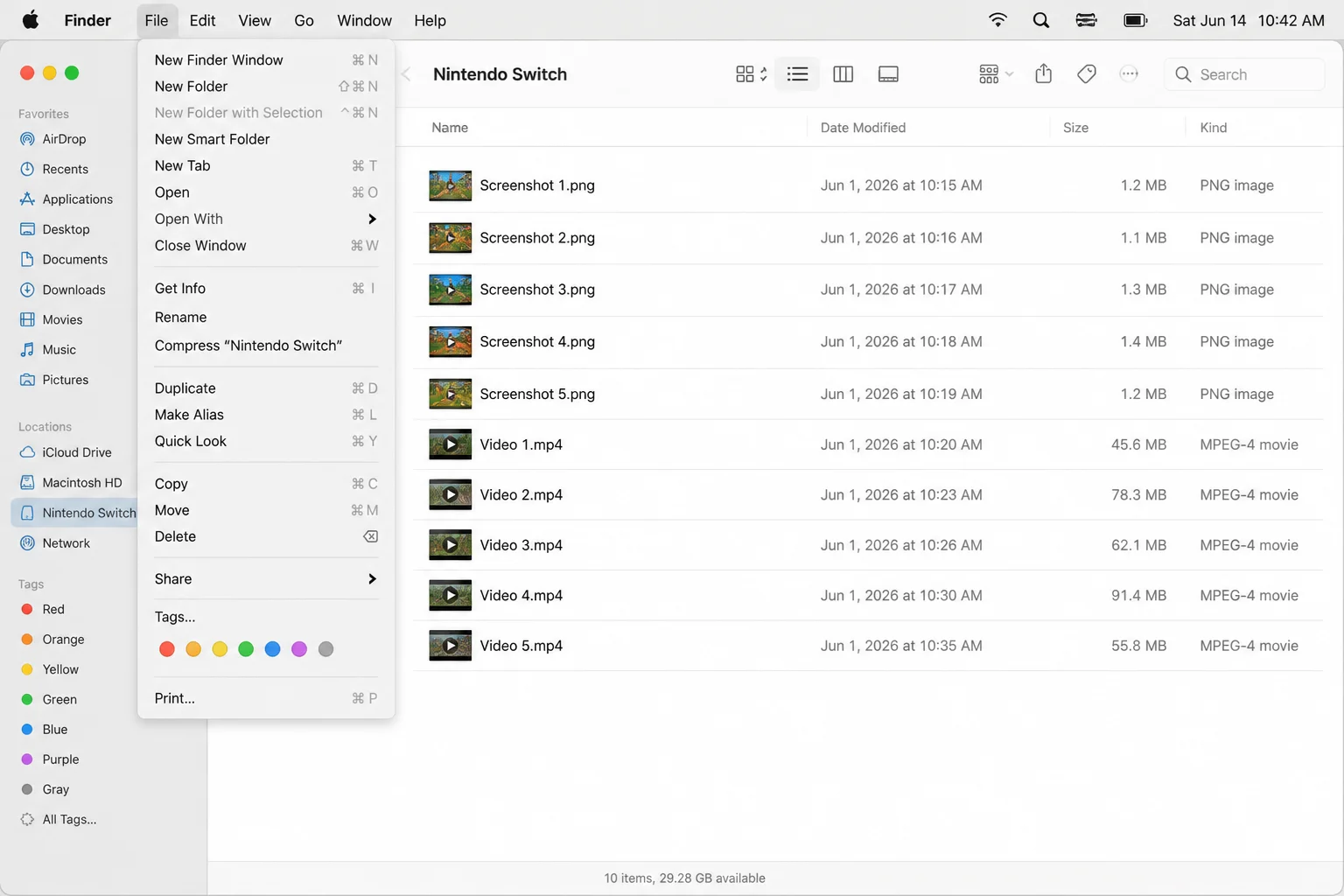Choose Print… from File menu

coord(266,698)
